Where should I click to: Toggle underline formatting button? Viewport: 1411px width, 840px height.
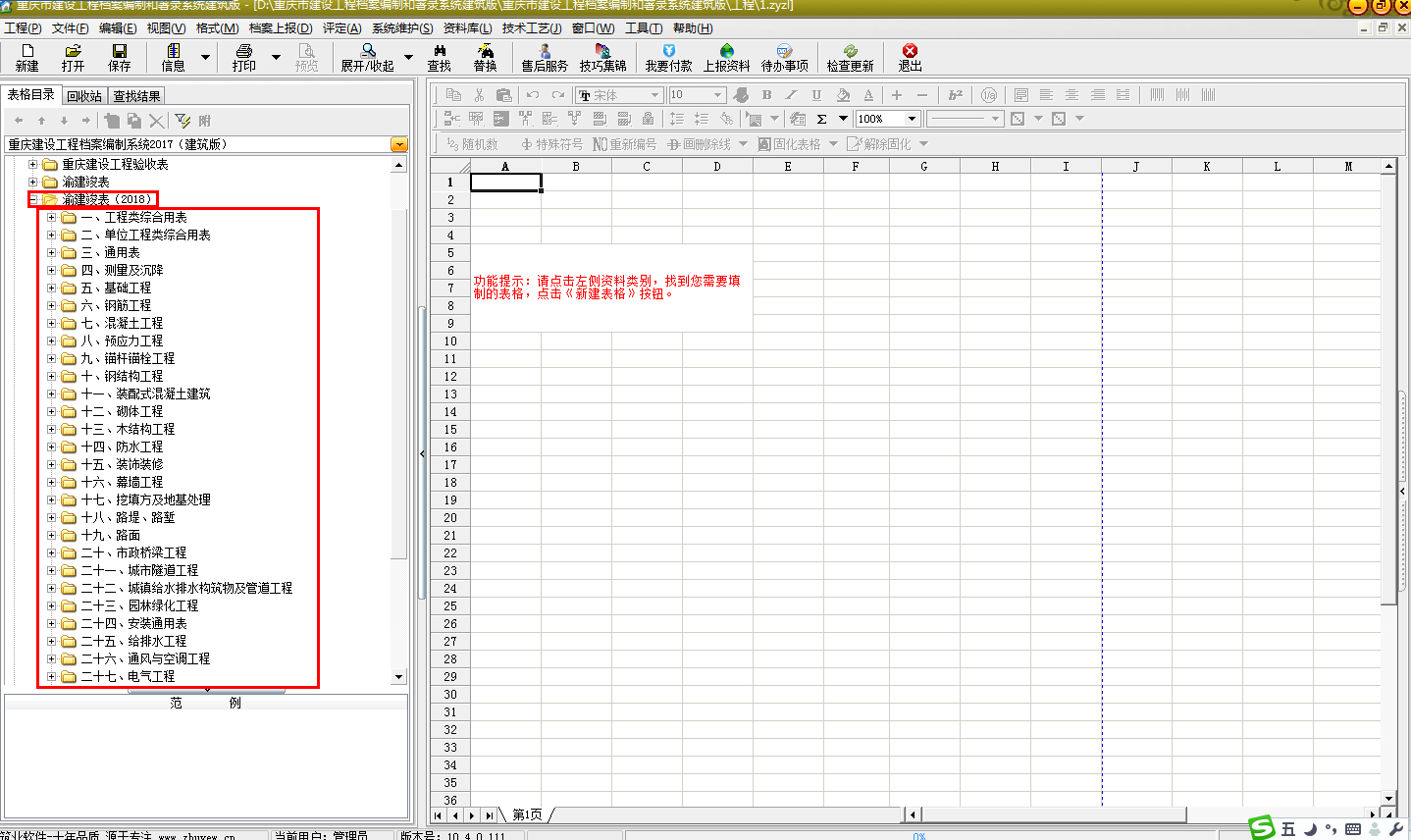coord(816,95)
